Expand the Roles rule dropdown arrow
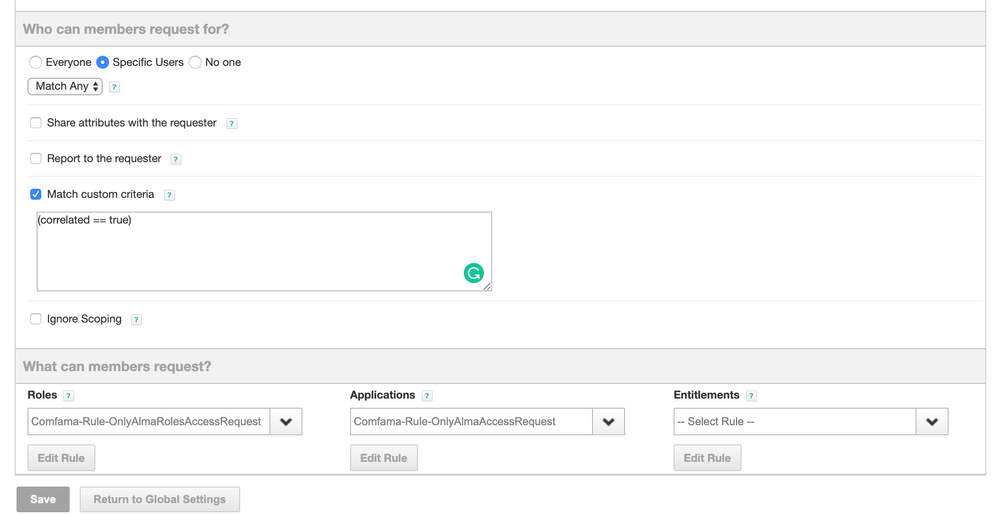 pyautogui.click(x=286, y=422)
